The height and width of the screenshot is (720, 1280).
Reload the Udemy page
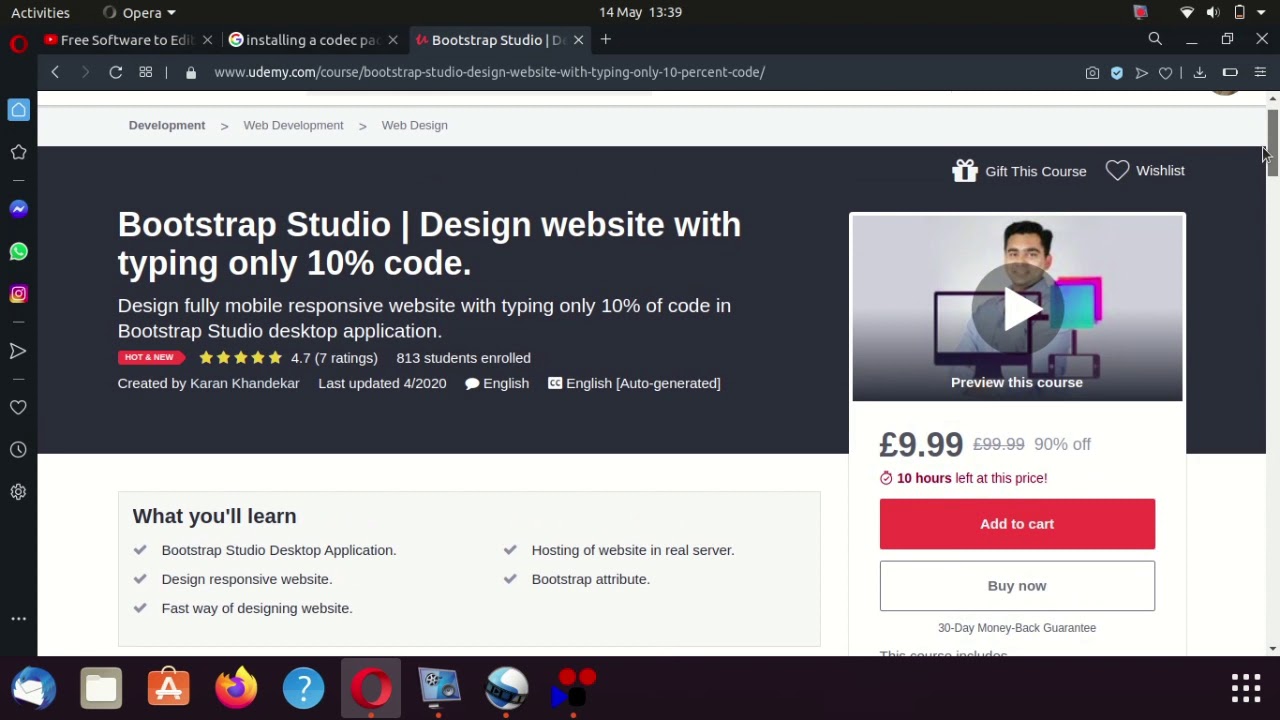pos(116,72)
